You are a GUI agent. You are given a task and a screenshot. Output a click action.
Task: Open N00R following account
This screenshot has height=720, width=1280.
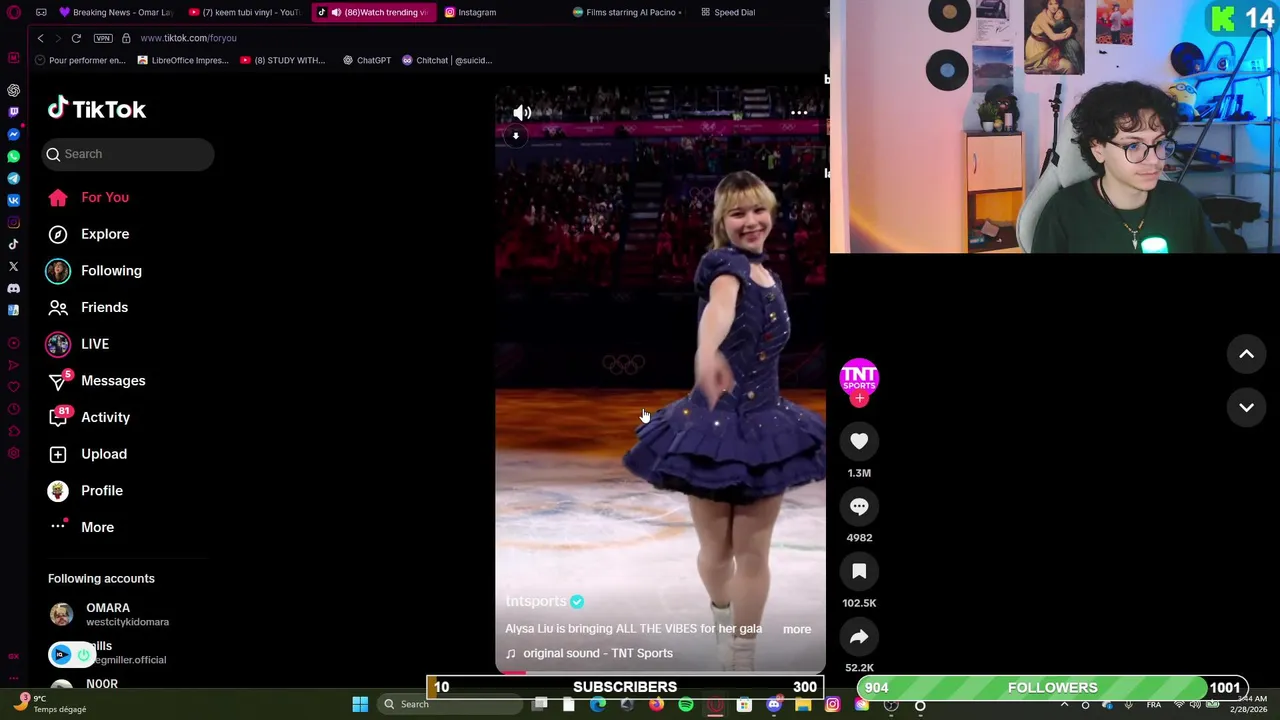point(85,684)
